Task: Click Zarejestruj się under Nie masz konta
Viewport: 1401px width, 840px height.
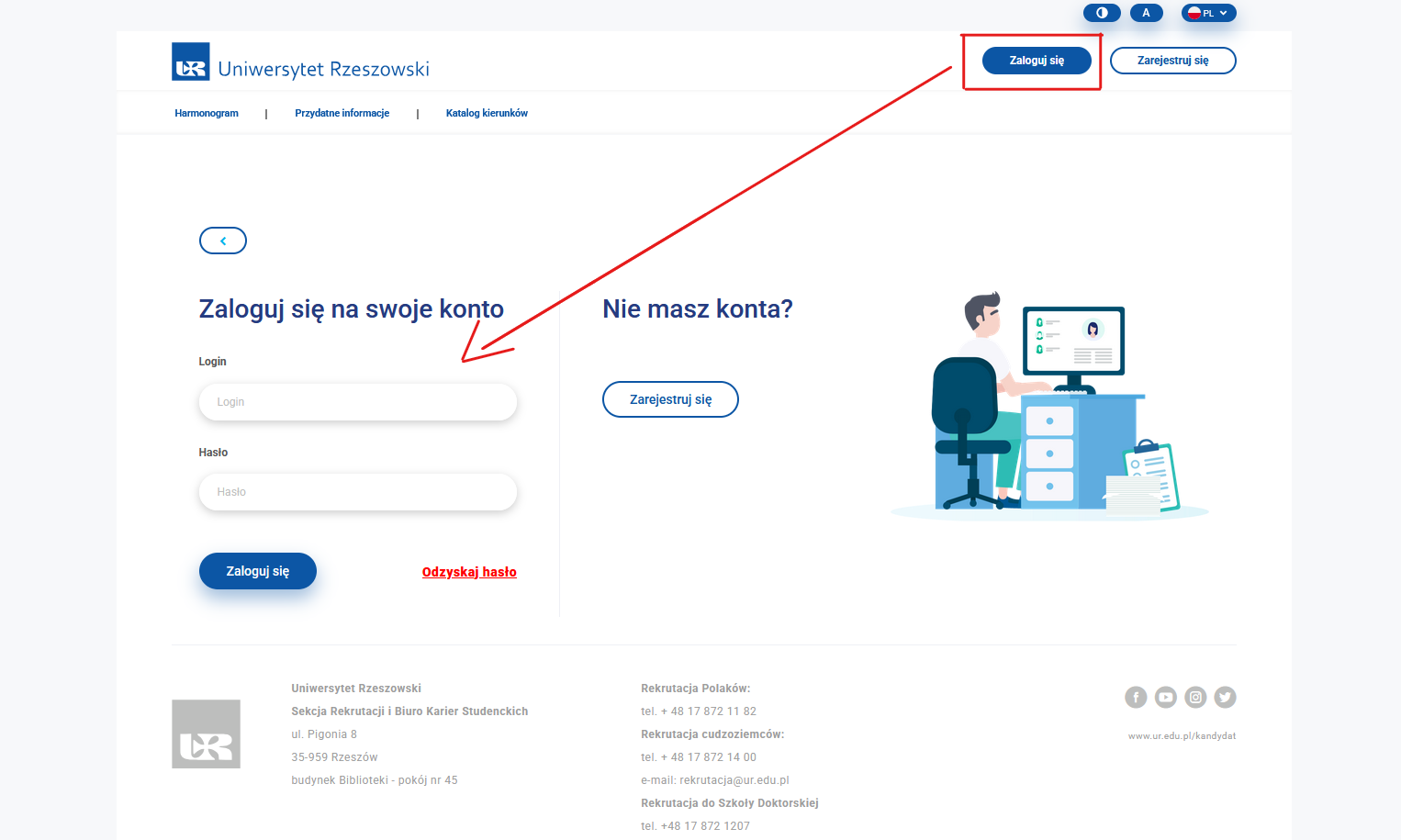Action: (x=670, y=399)
